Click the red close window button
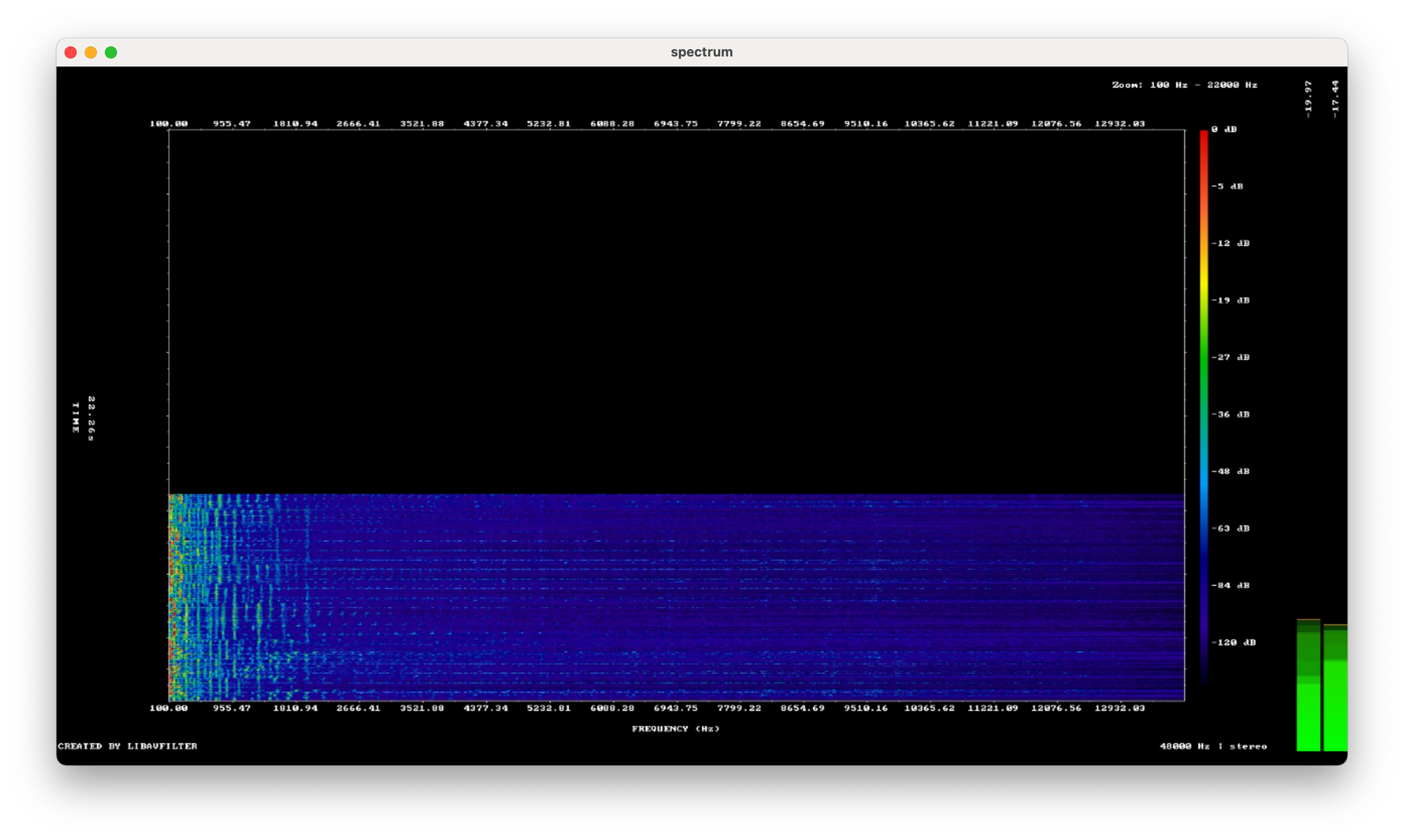This screenshot has width=1404, height=840. click(x=71, y=52)
